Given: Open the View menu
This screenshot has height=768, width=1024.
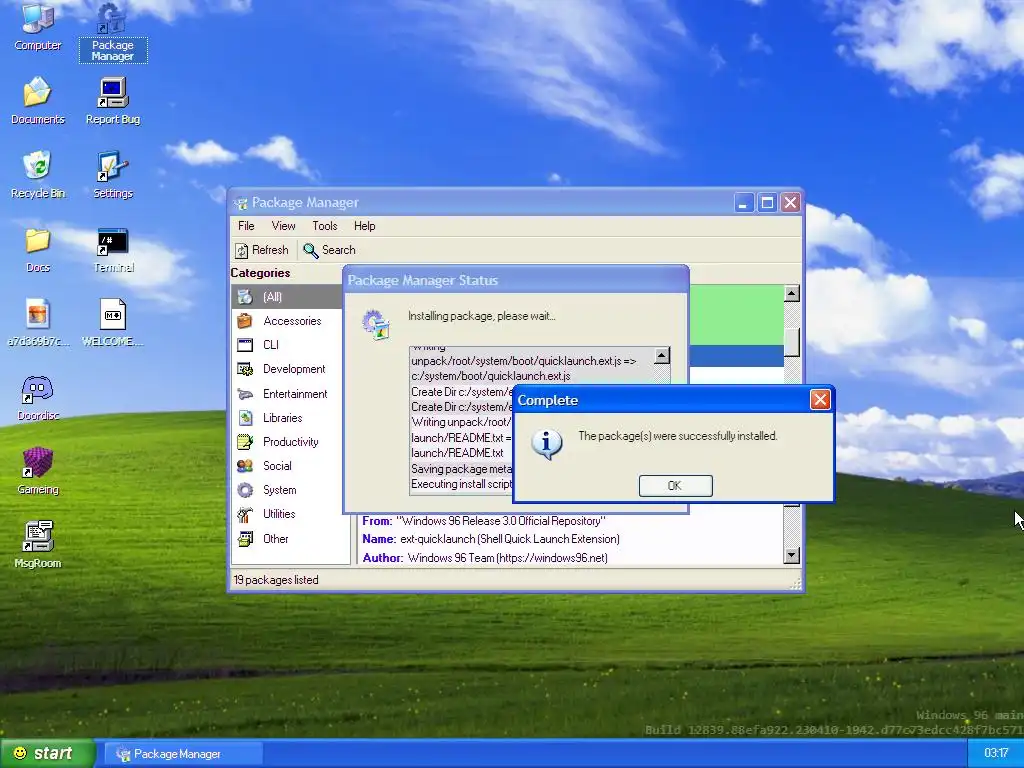Looking at the screenshot, I should [x=283, y=226].
